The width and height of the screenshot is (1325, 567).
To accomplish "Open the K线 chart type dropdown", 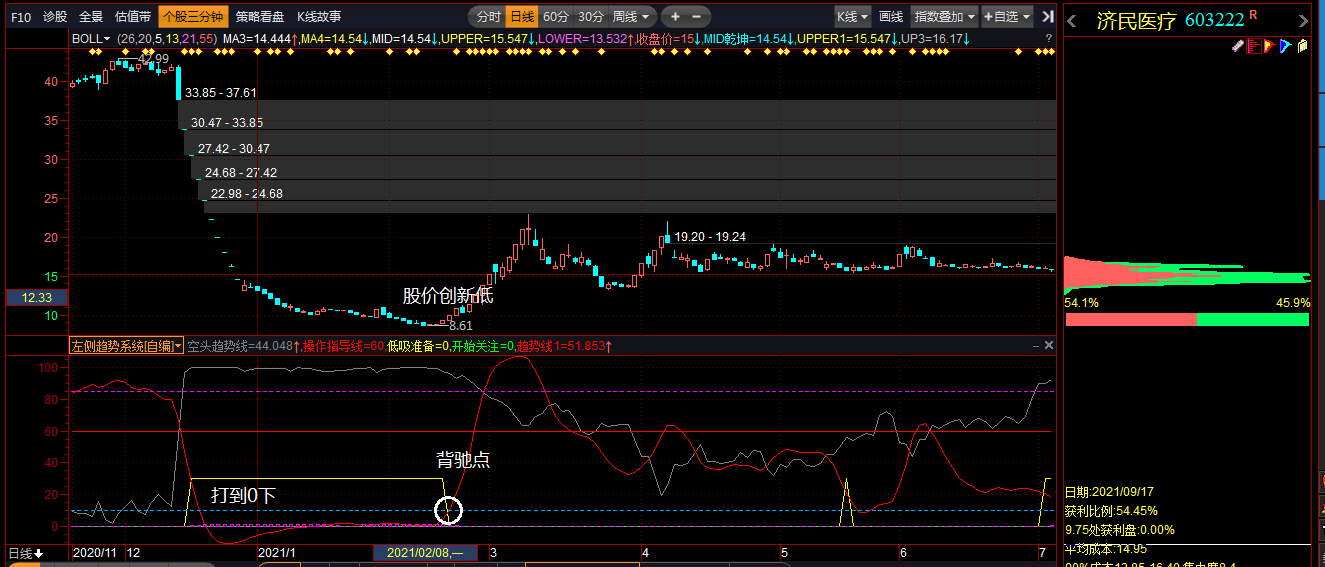I will point(853,17).
